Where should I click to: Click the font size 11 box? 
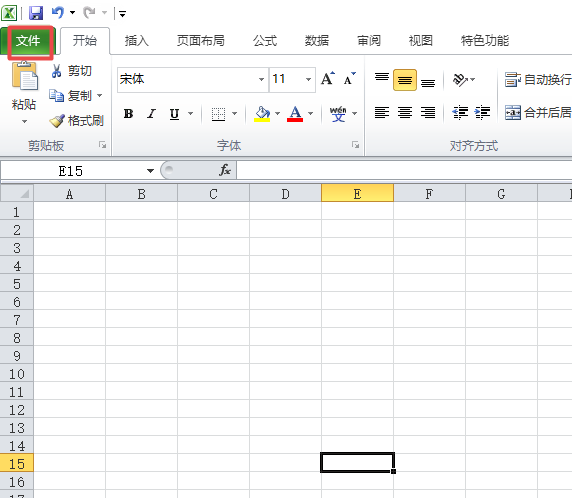[287, 79]
